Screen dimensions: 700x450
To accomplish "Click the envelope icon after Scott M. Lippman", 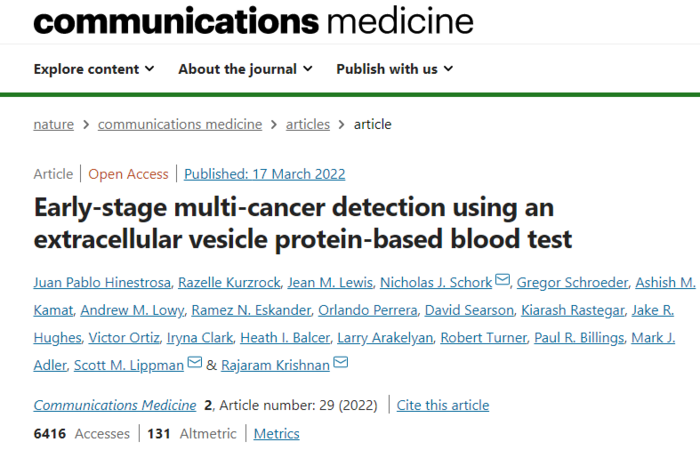I will point(195,362).
